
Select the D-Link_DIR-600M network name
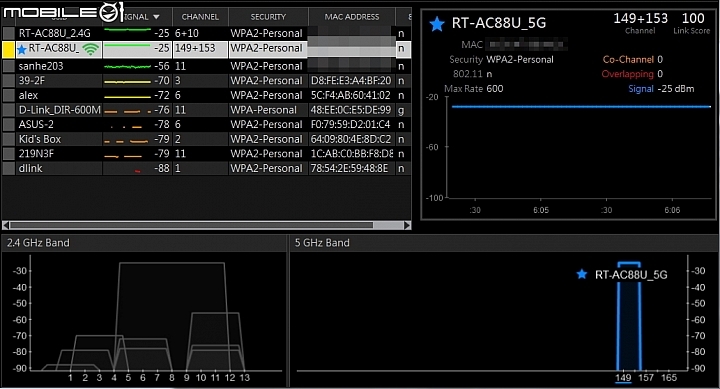(59, 110)
